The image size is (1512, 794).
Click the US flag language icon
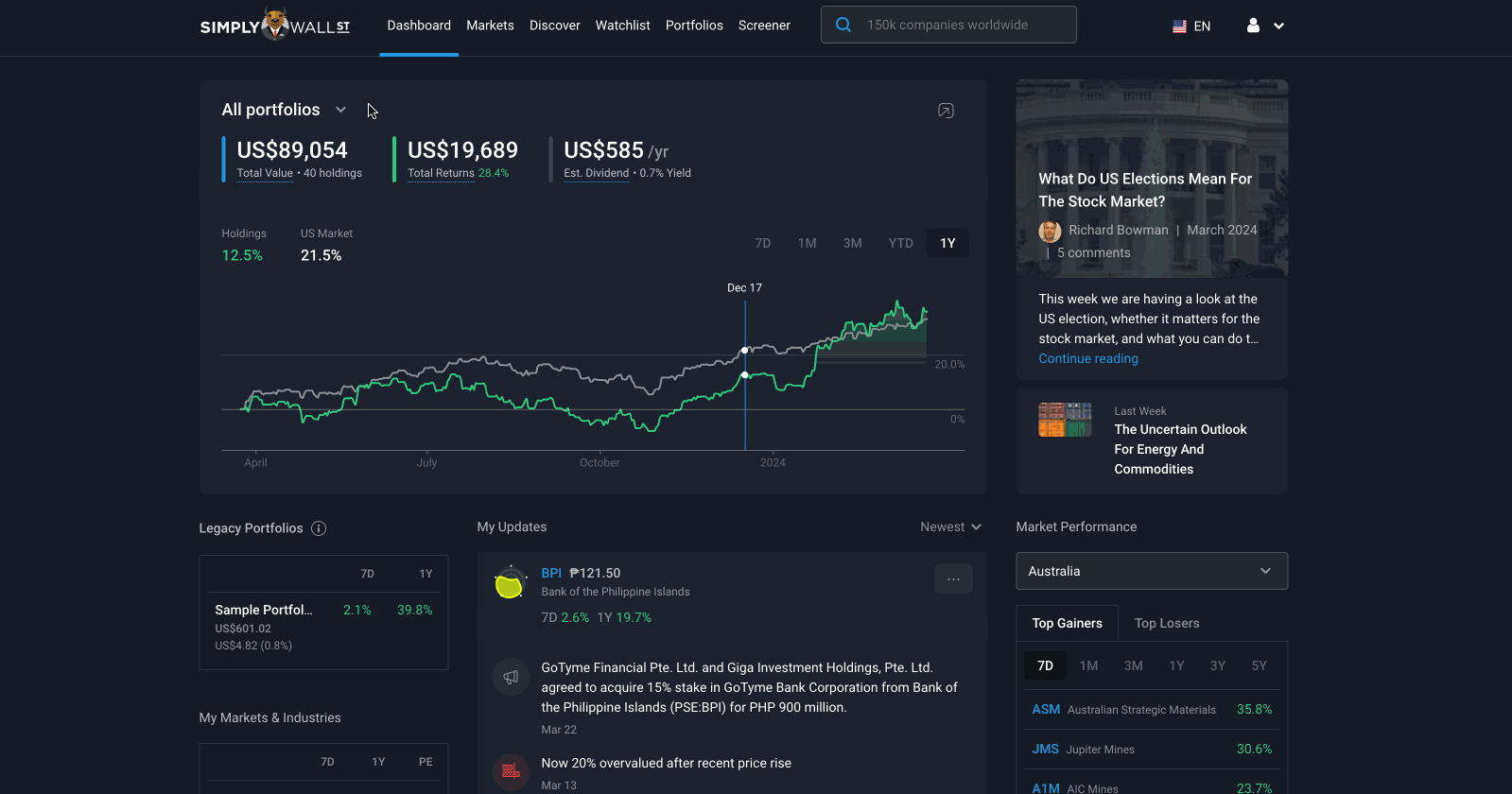(1179, 26)
